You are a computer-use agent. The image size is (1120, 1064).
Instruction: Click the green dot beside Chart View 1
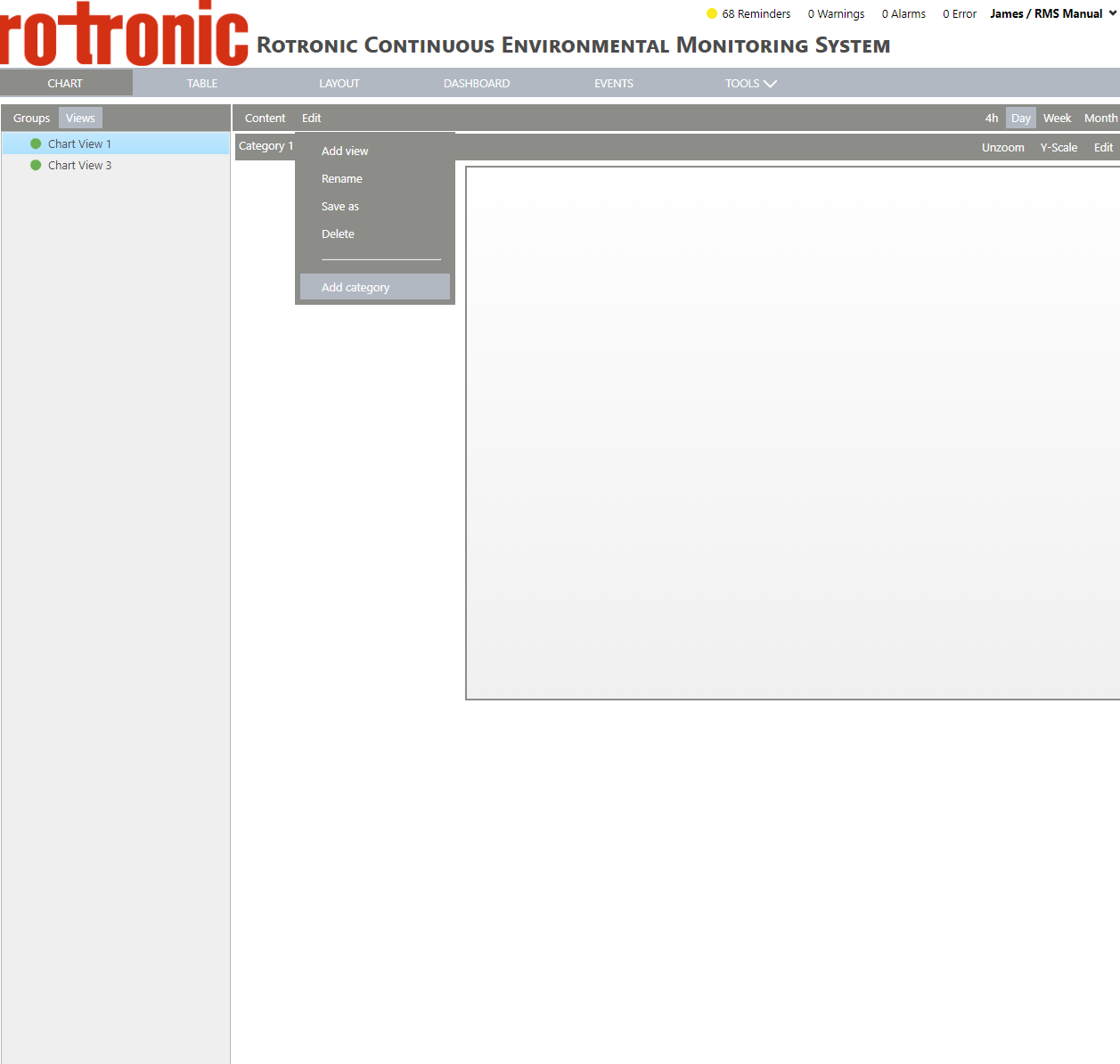tap(36, 143)
